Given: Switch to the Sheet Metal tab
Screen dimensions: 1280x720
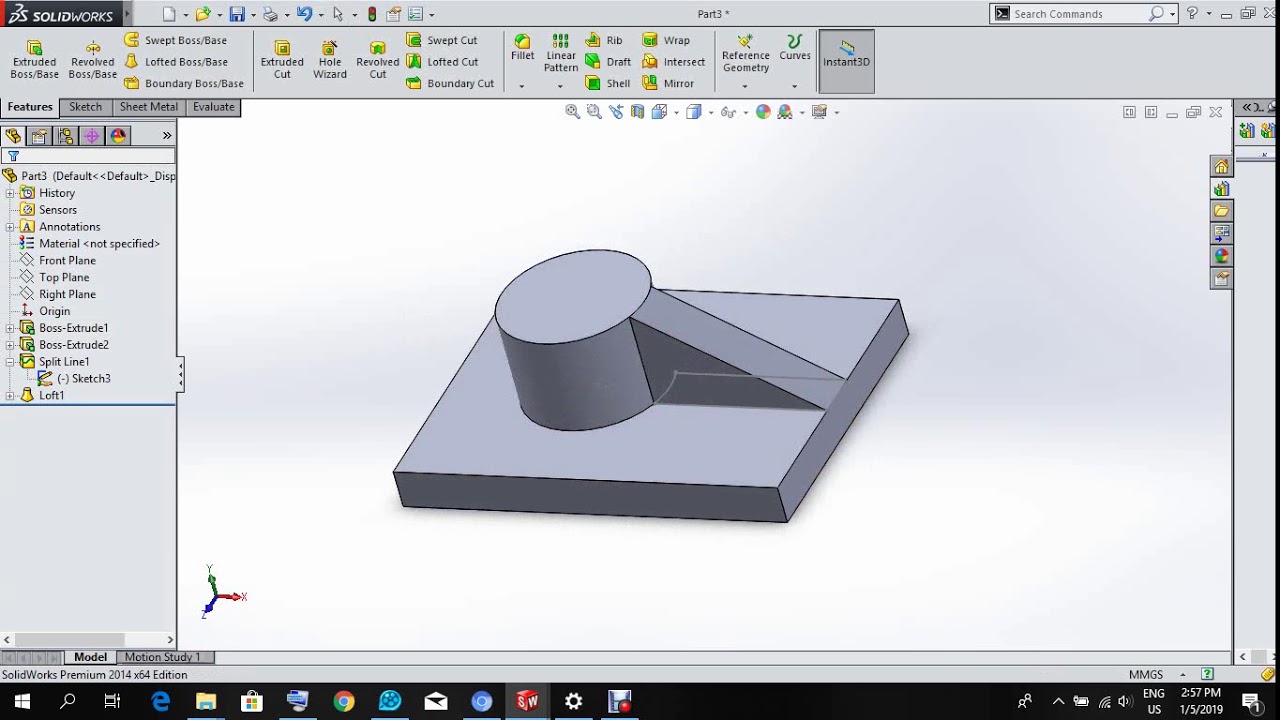Looking at the screenshot, I should tap(148, 107).
